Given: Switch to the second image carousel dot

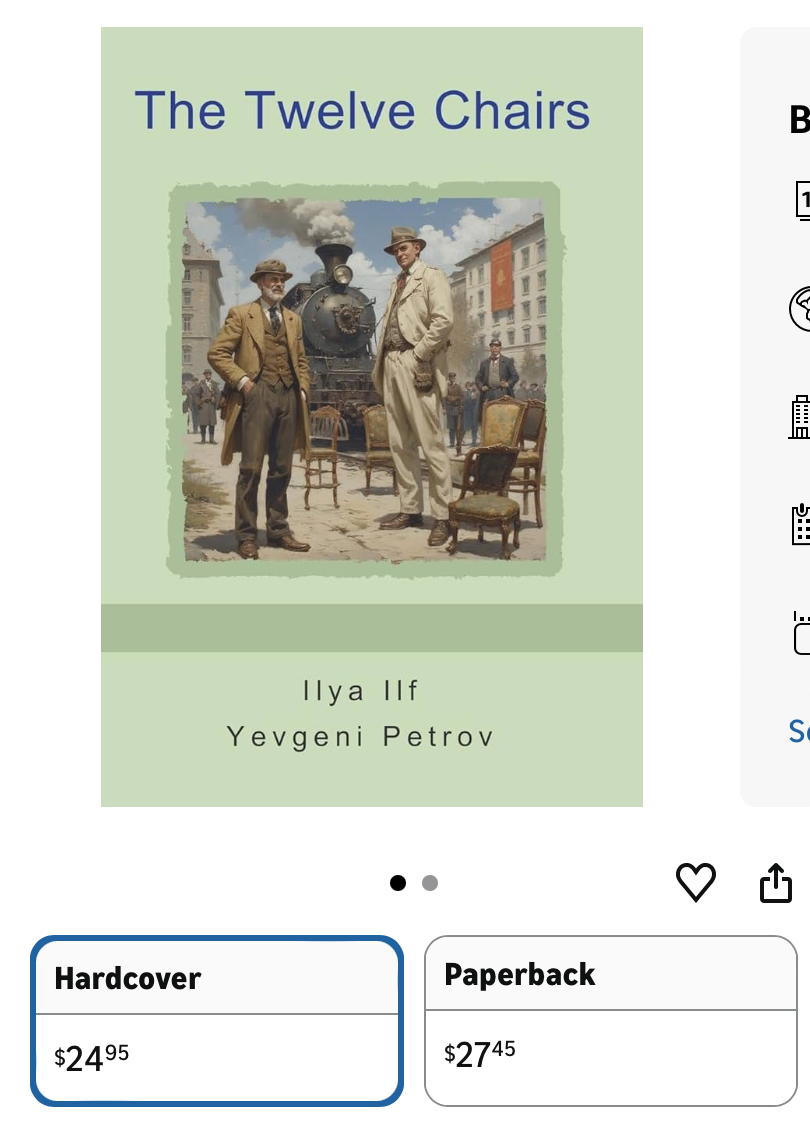Looking at the screenshot, I should [429, 883].
